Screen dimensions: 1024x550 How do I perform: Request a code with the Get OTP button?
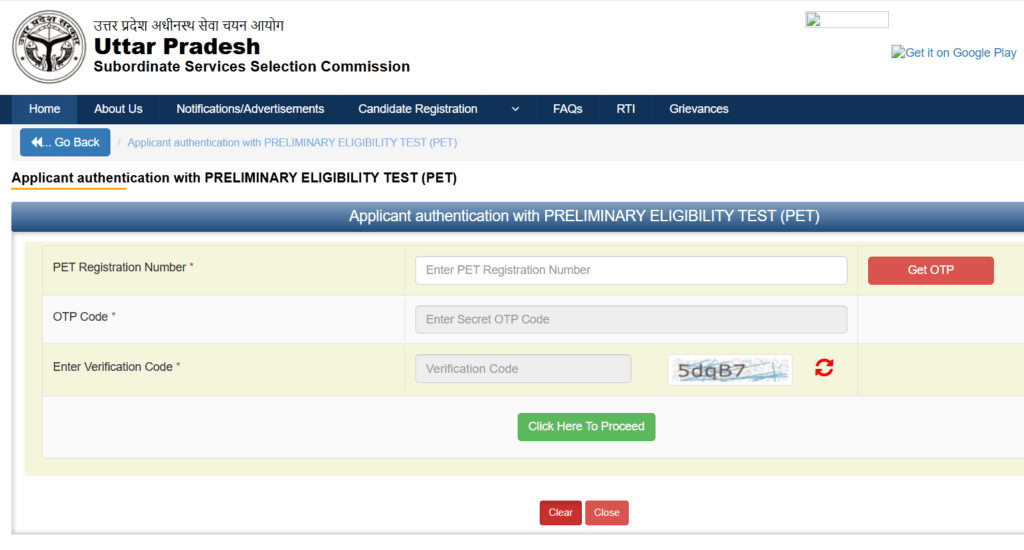tap(931, 270)
